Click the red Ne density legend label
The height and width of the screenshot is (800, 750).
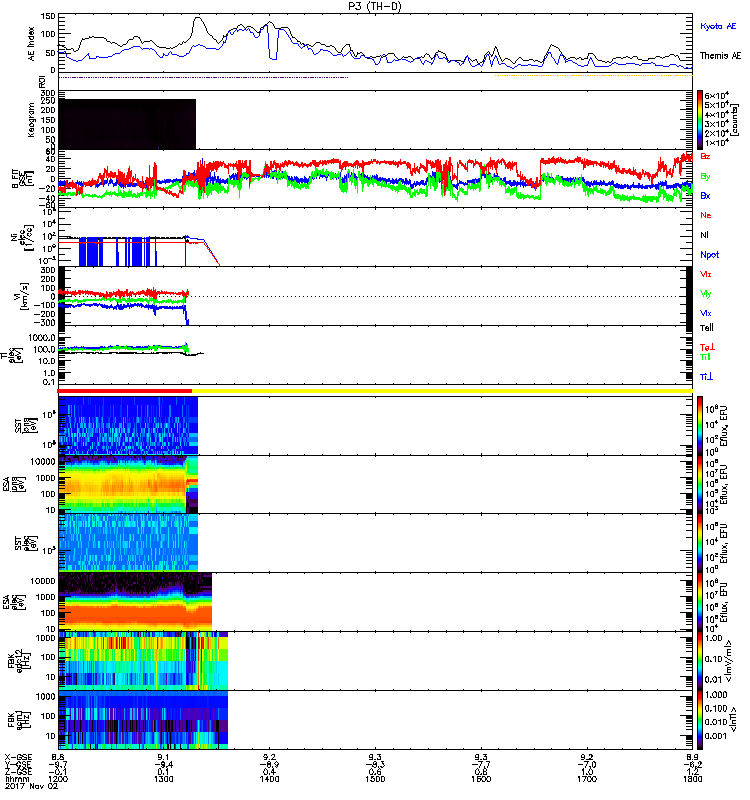pos(706,216)
